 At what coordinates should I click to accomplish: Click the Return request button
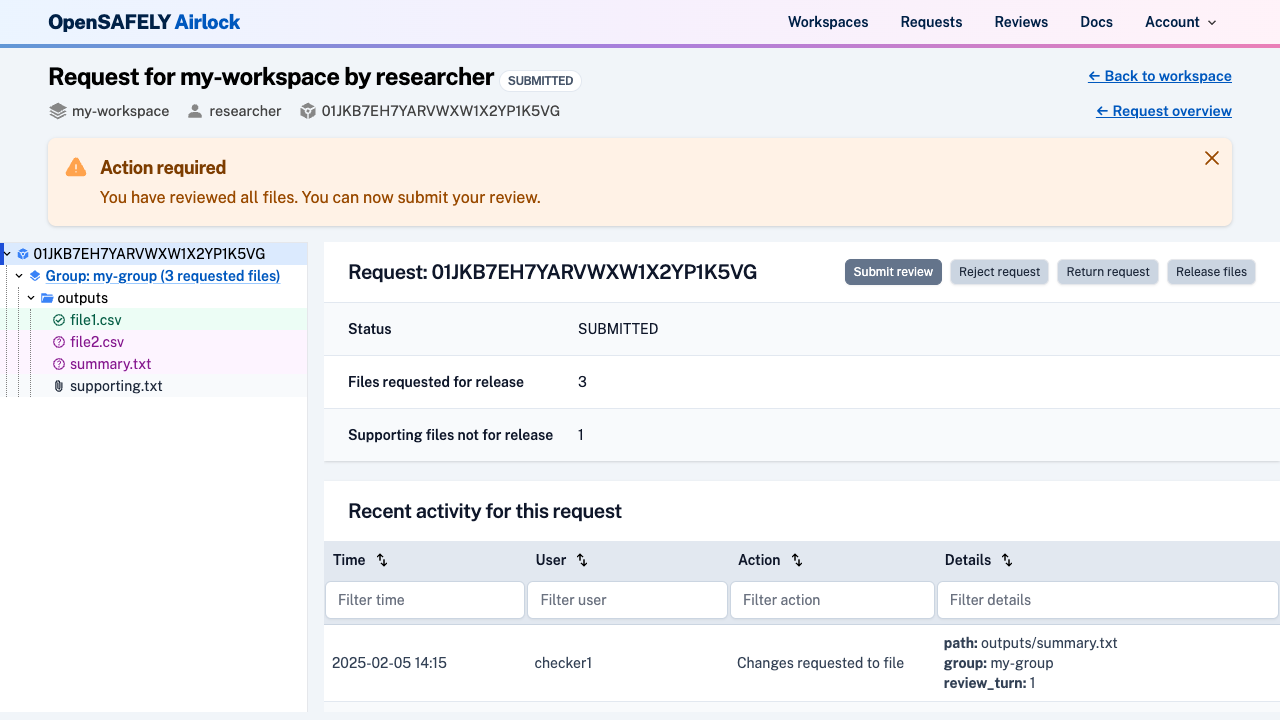1108,272
